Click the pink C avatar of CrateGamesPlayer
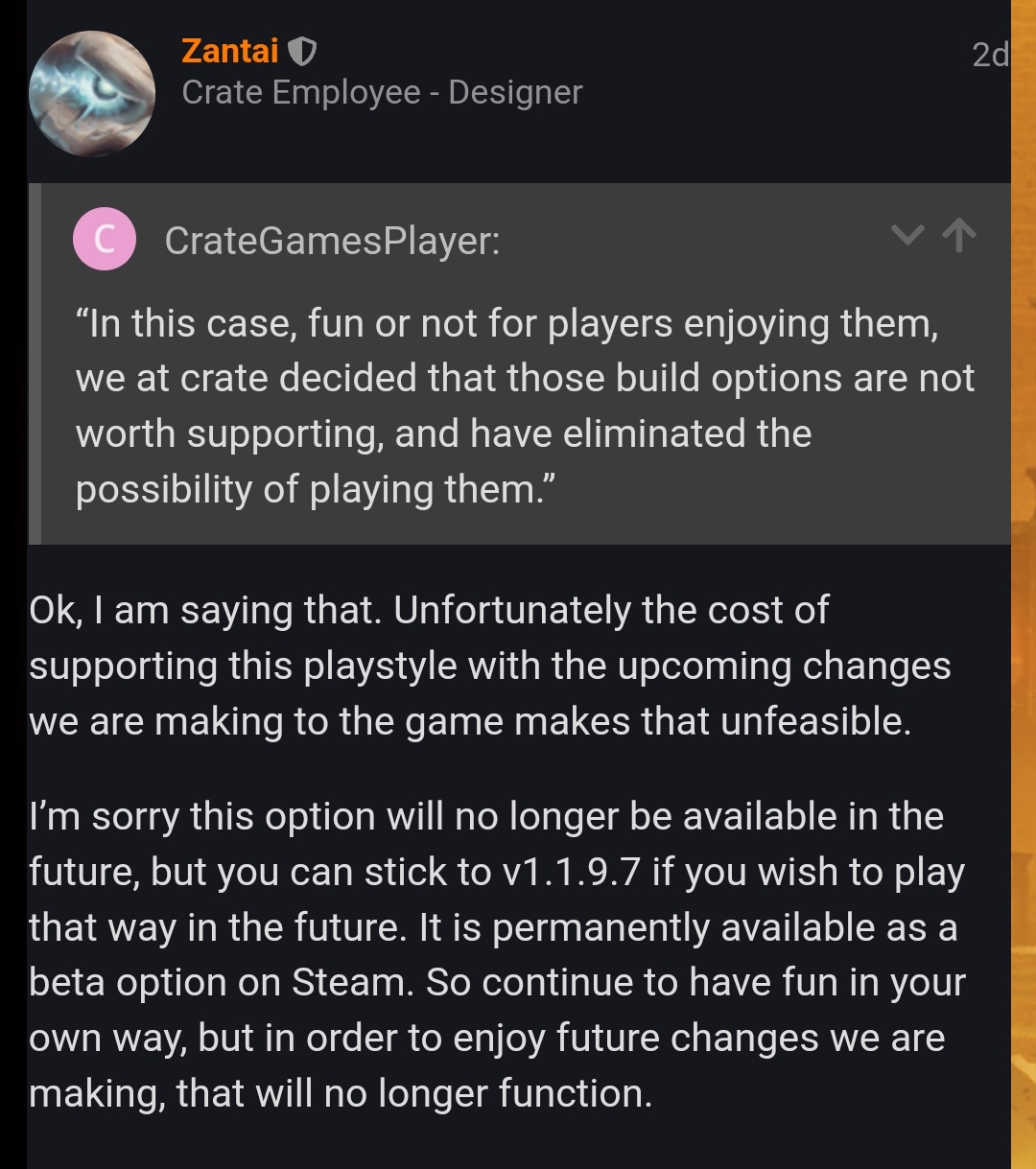 pyautogui.click(x=104, y=239)
